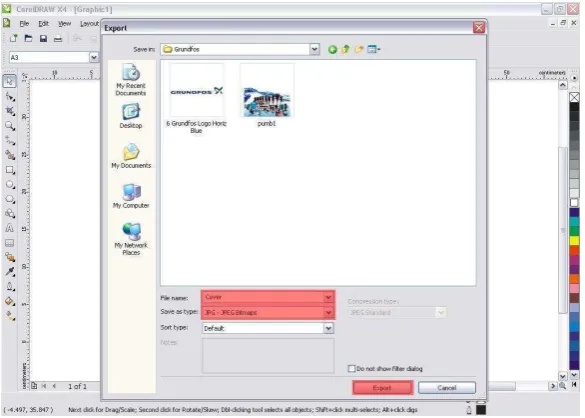Open the File menu
The height and width of the screenshot is (418, 585).
[24, 24]
